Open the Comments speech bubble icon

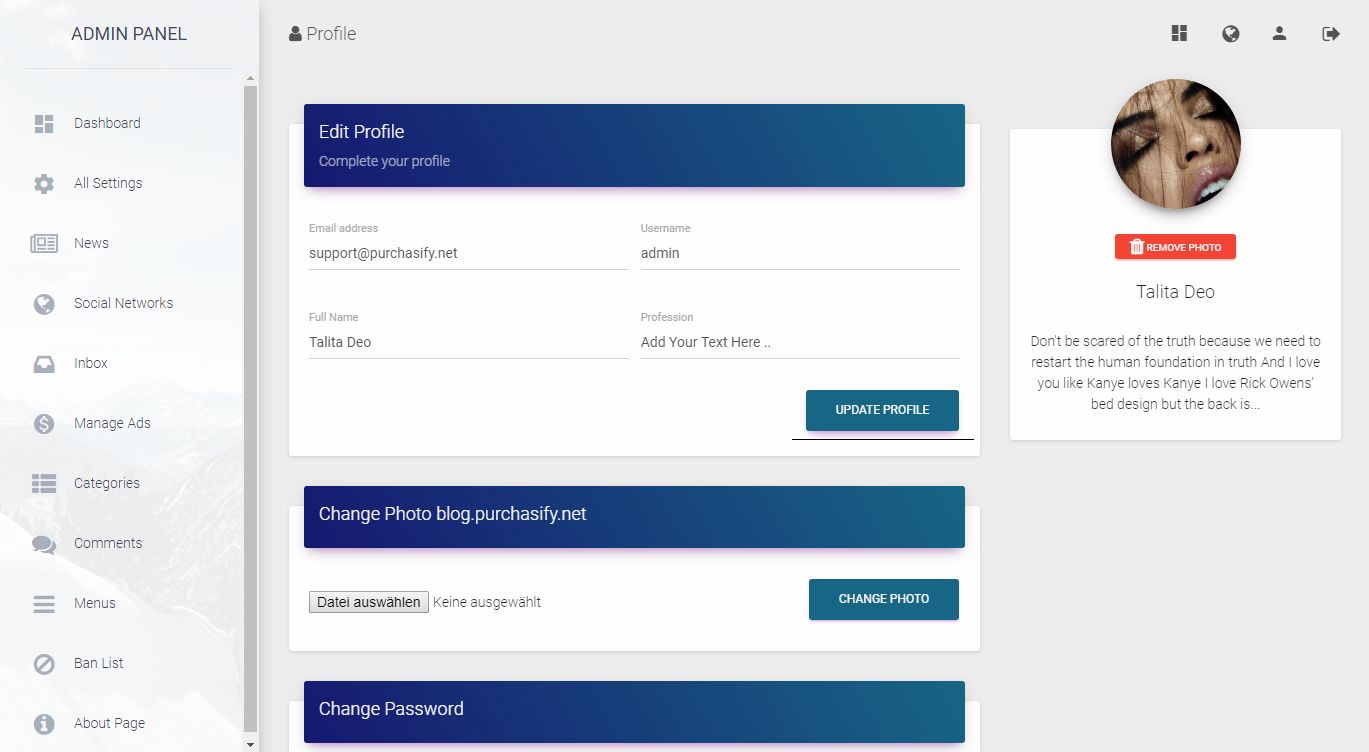[x=44, y=544]
